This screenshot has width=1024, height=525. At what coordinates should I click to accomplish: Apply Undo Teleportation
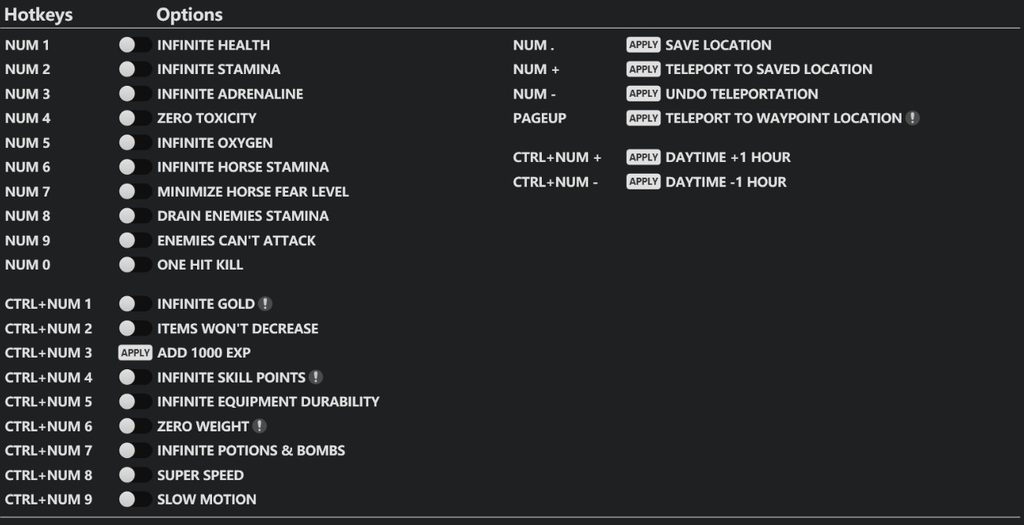643,94
